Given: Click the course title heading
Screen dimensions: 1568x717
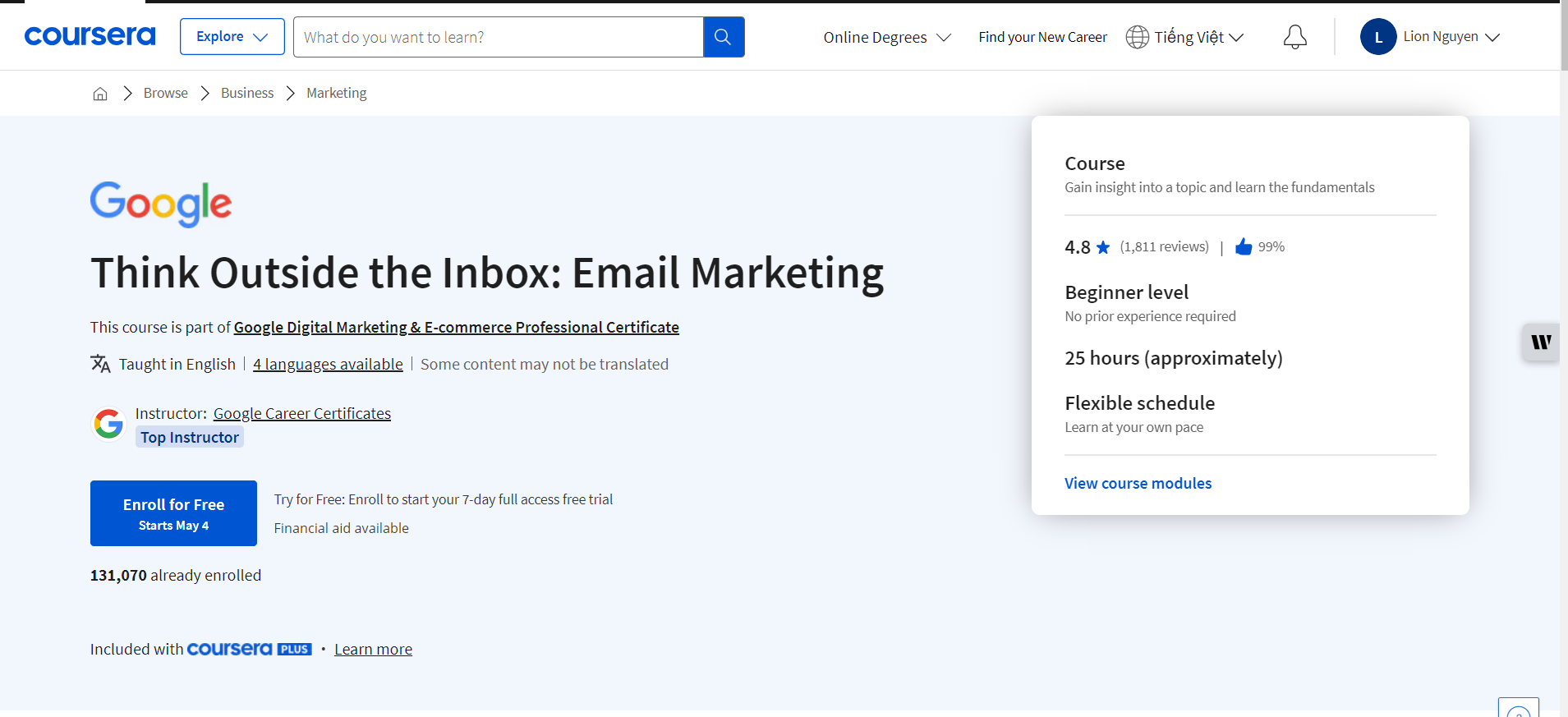Looking at the screenshot, I should click(x=487, y=273).
